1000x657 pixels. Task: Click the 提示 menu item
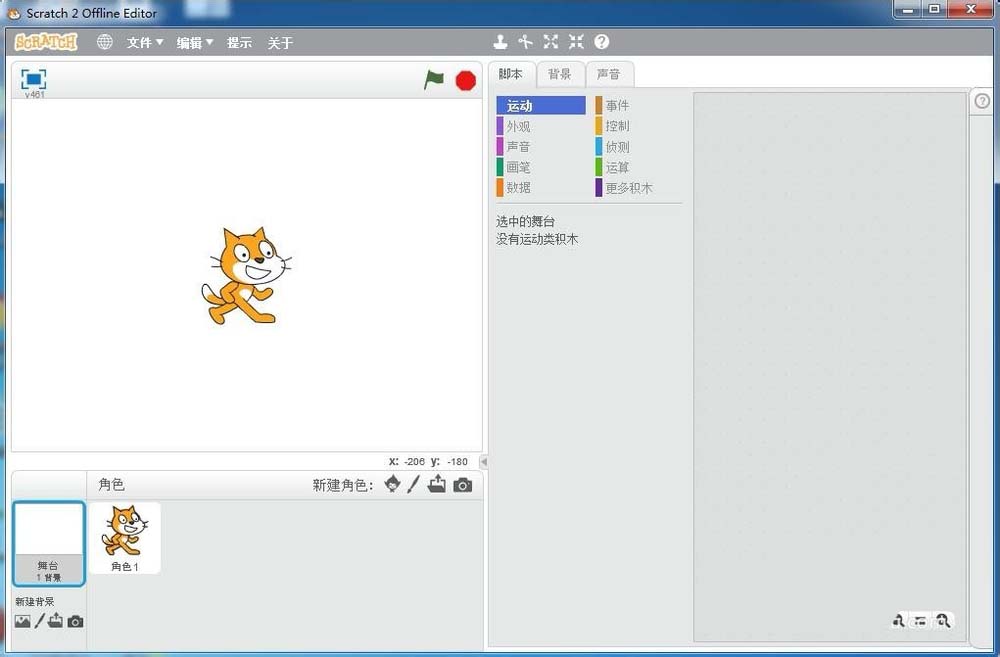(239, 43)
